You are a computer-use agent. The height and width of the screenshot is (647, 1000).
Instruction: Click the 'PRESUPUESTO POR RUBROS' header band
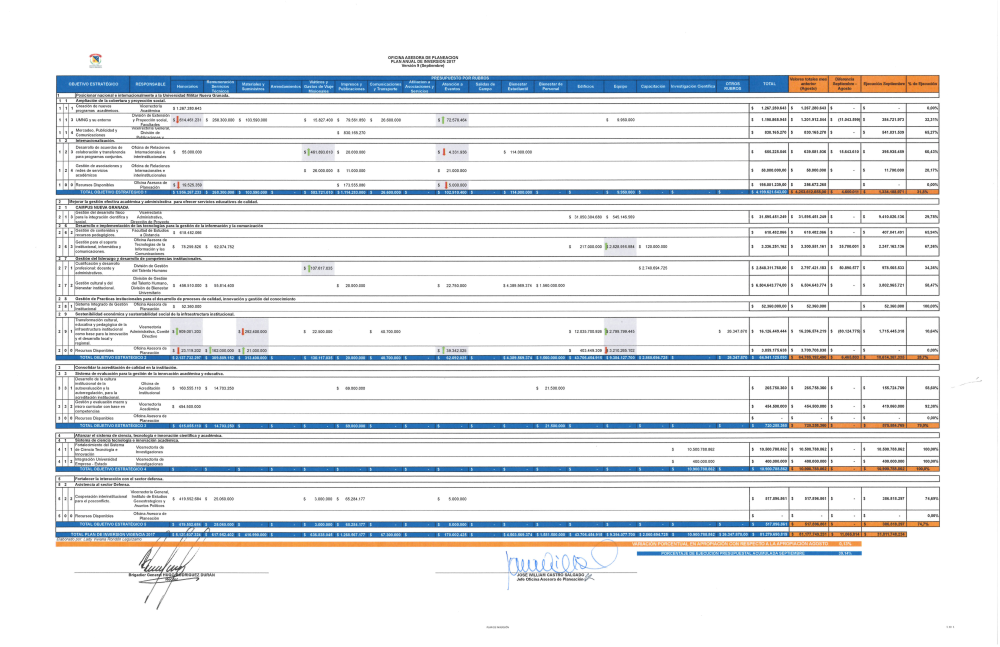tap(460, 78)
